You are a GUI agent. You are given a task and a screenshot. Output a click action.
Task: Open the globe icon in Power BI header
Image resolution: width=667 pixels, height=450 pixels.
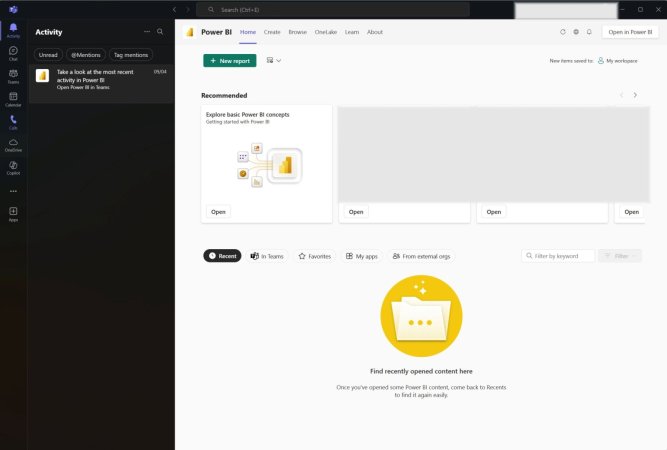[x=576, y=32]
